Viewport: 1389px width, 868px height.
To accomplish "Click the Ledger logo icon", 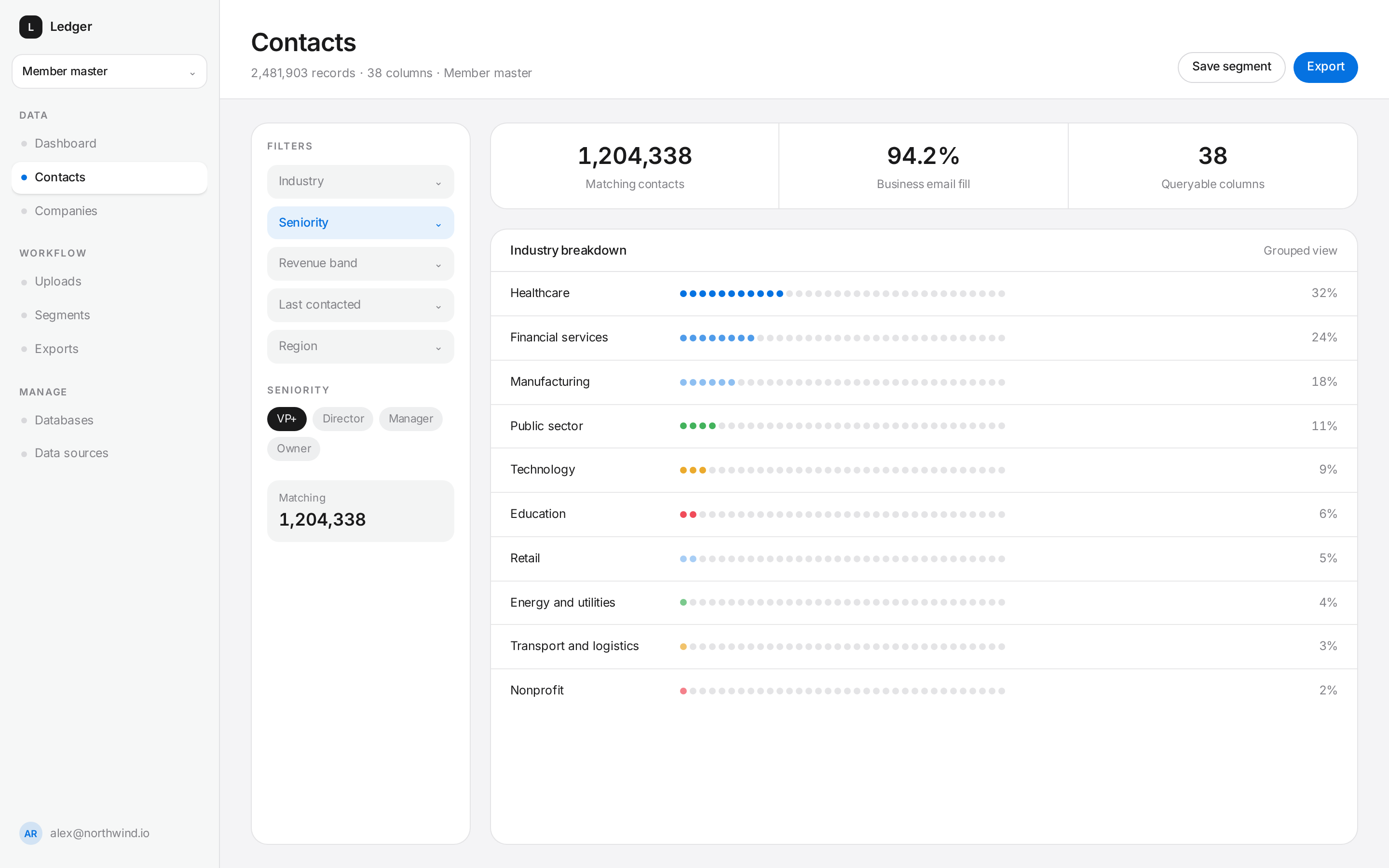I will coord(30,27).
